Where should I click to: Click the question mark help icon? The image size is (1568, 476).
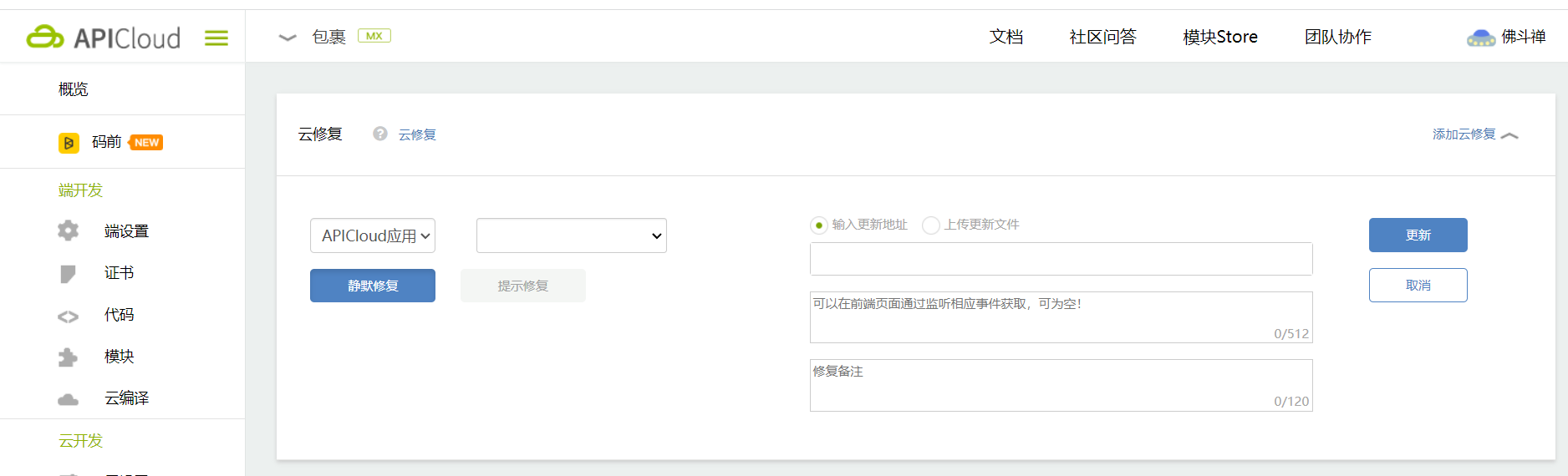click(x=380, y=134)
